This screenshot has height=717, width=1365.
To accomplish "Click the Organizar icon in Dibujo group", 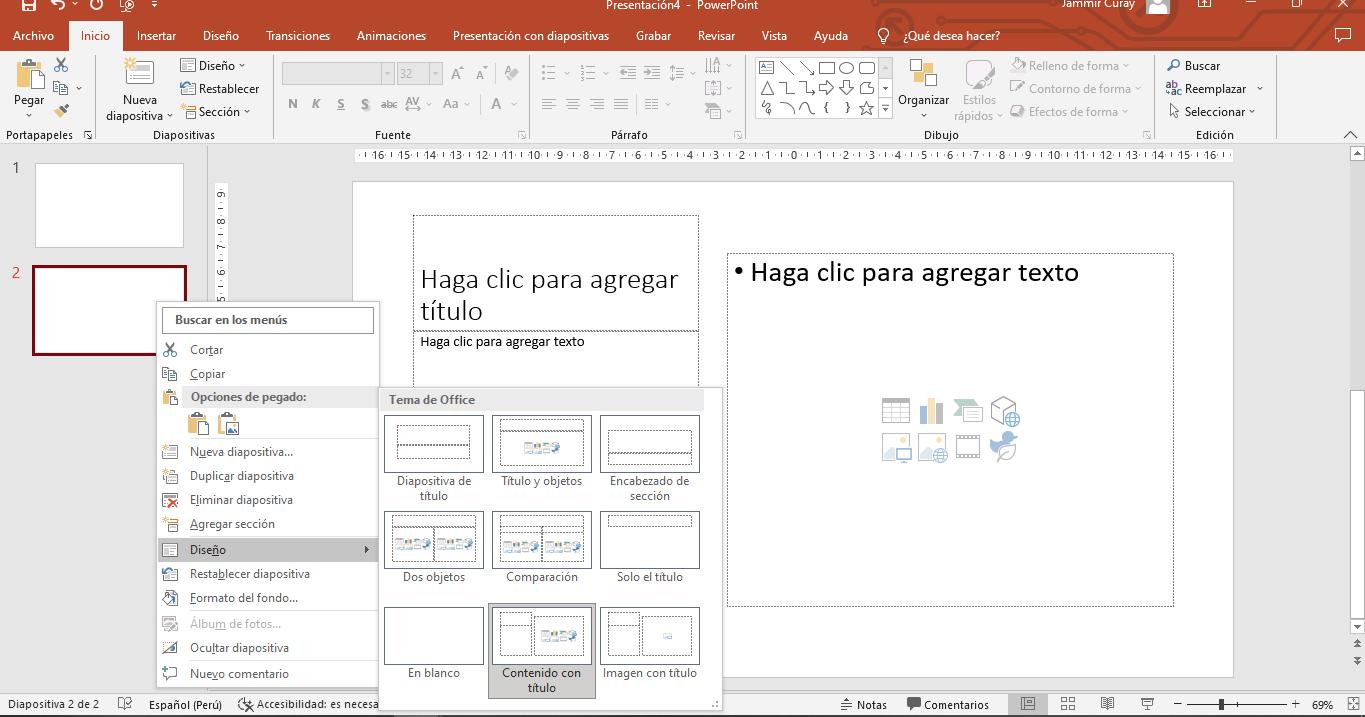I will click(923, 77).
